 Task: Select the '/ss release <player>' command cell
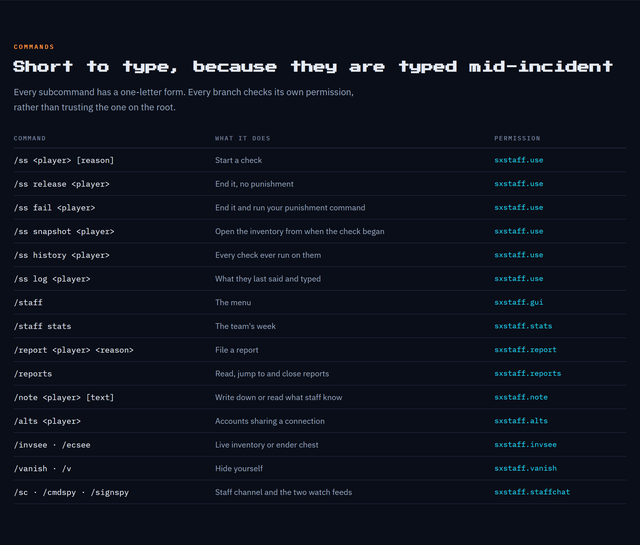pyautogui.click(x=61, y=184)
